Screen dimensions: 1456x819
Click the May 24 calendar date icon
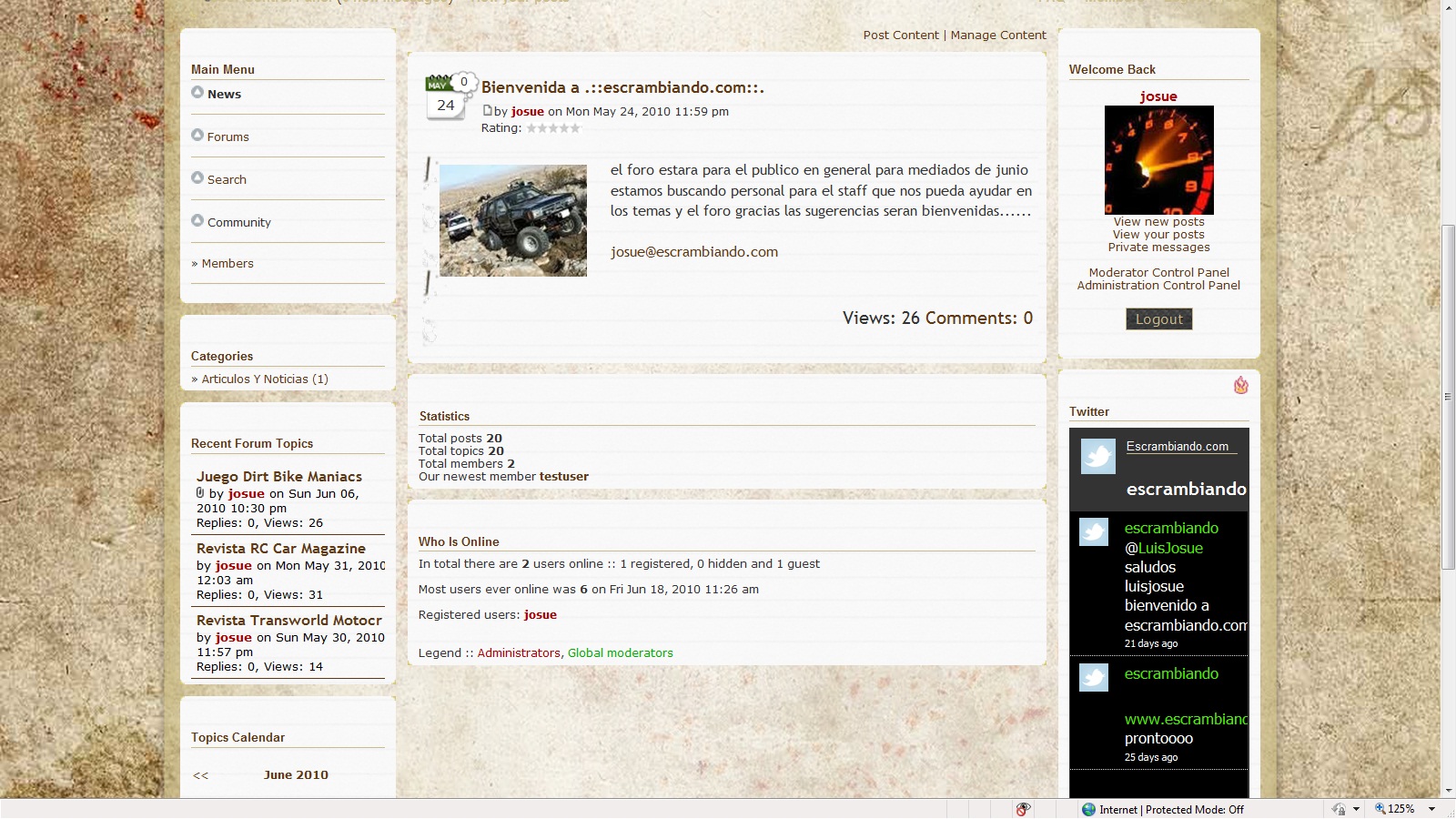pos(445,98)
